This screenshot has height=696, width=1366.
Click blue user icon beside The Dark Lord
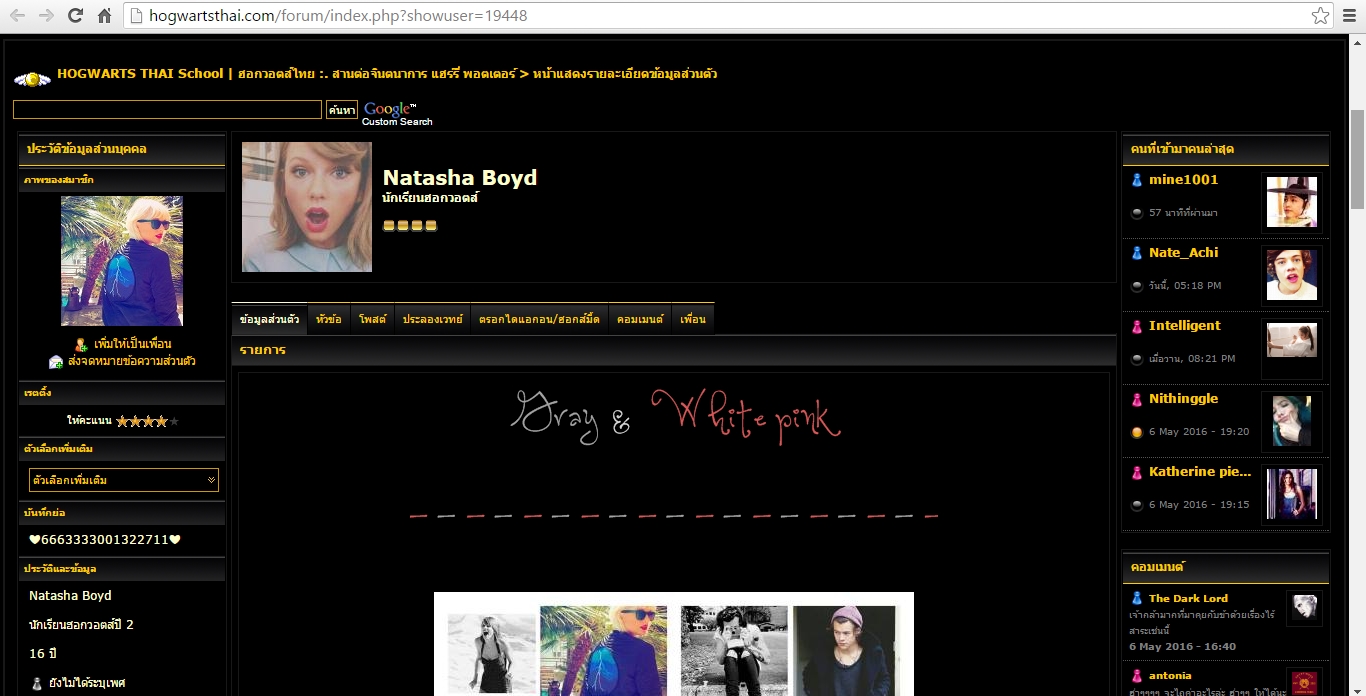pyautogui.click(x=1137, y=598)
